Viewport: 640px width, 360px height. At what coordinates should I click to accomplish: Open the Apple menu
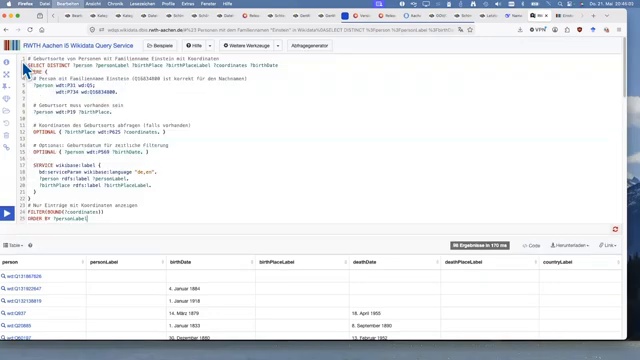pyautogui.click(x=9, y=4)
